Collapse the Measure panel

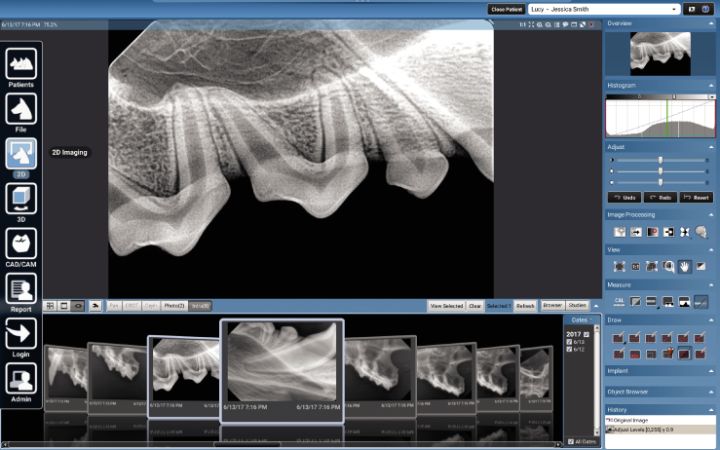tap(711, 285)
